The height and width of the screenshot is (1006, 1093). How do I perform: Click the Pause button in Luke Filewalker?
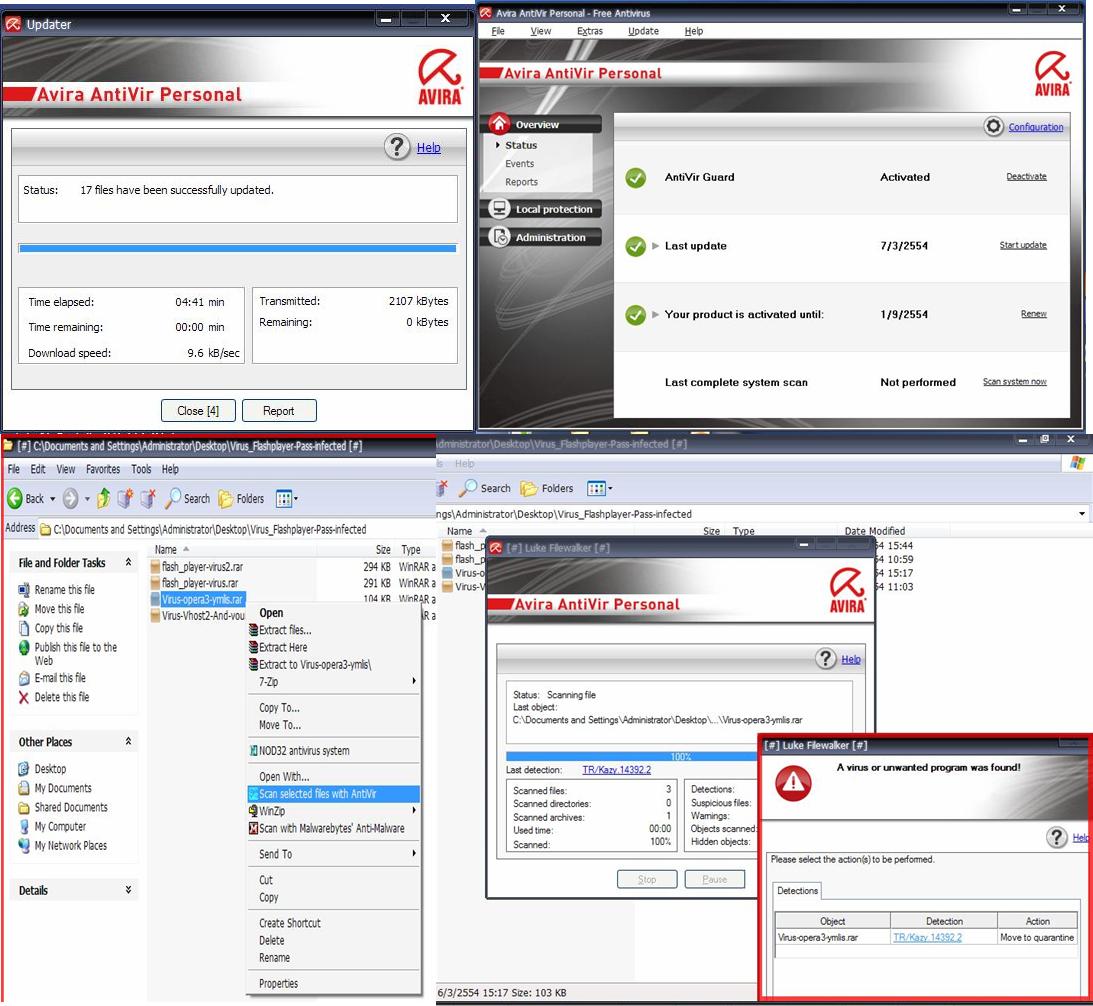coord(714,879)
